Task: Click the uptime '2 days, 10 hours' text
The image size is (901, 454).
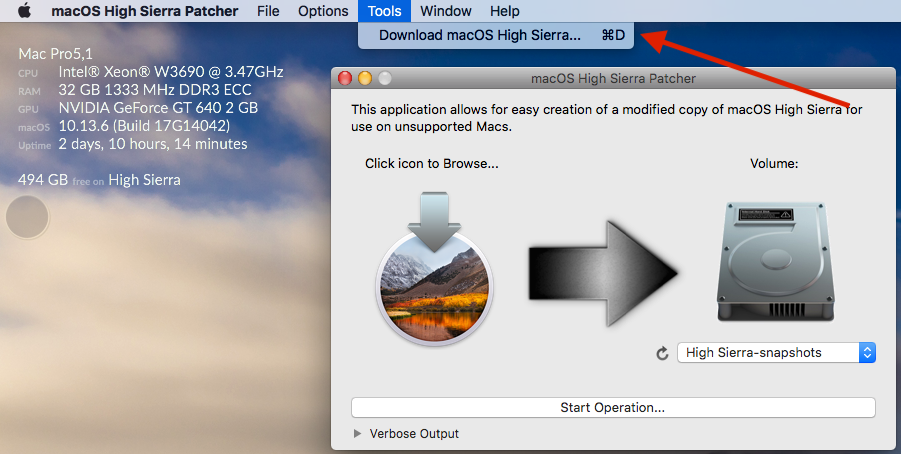Action: point(153,144)
